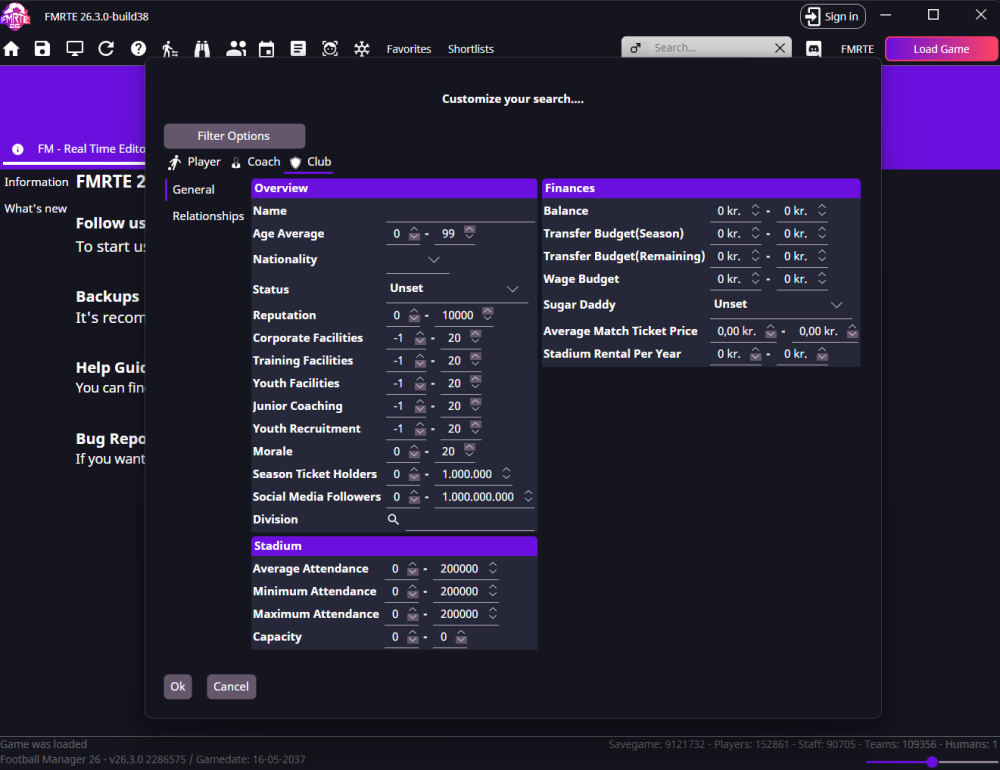Click the Transfer Budget(Remaining) minimum value
1000x770 pixels.
pyautogui.click(x=729, y=256)
